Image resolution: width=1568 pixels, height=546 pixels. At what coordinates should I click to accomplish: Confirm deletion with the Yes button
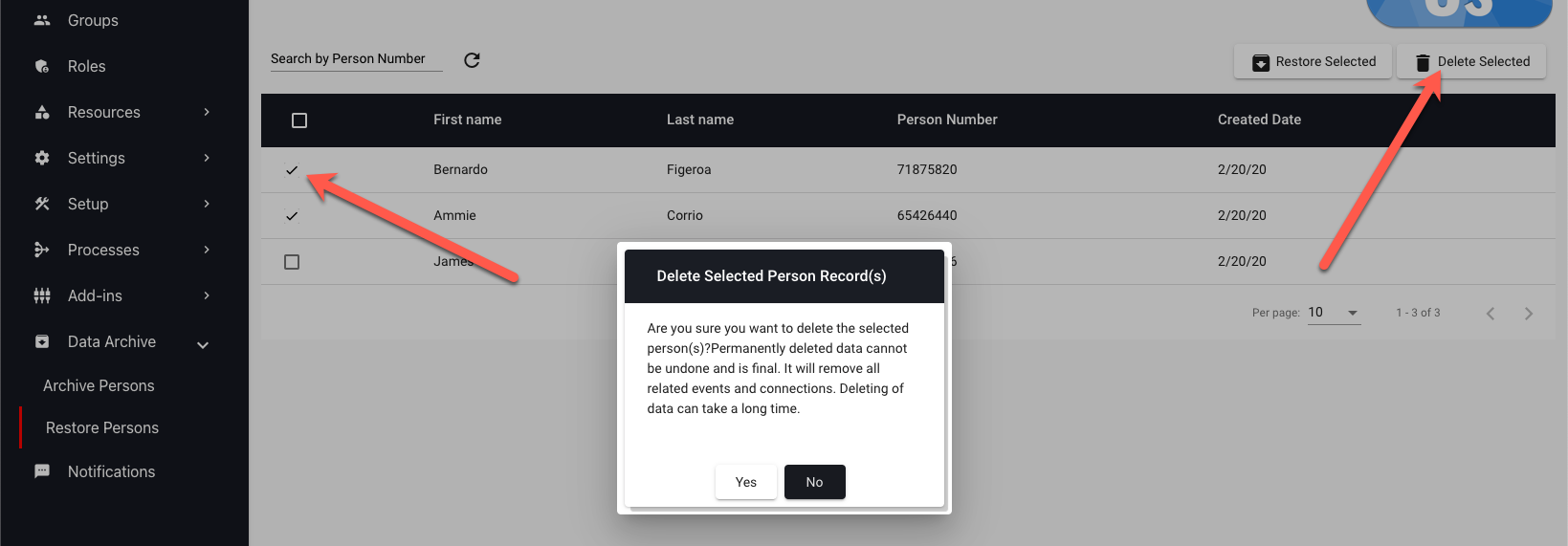click(746, 482)
